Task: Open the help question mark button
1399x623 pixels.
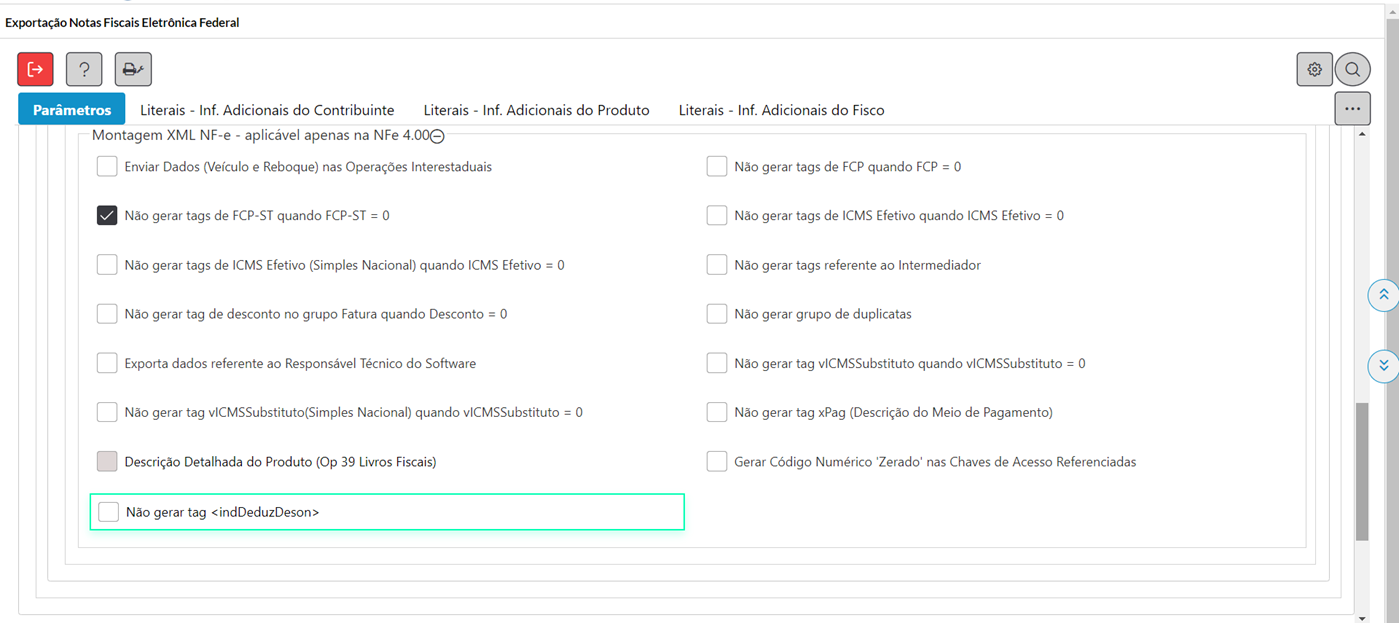Action: pyautogui.click(x=84, y=69)
